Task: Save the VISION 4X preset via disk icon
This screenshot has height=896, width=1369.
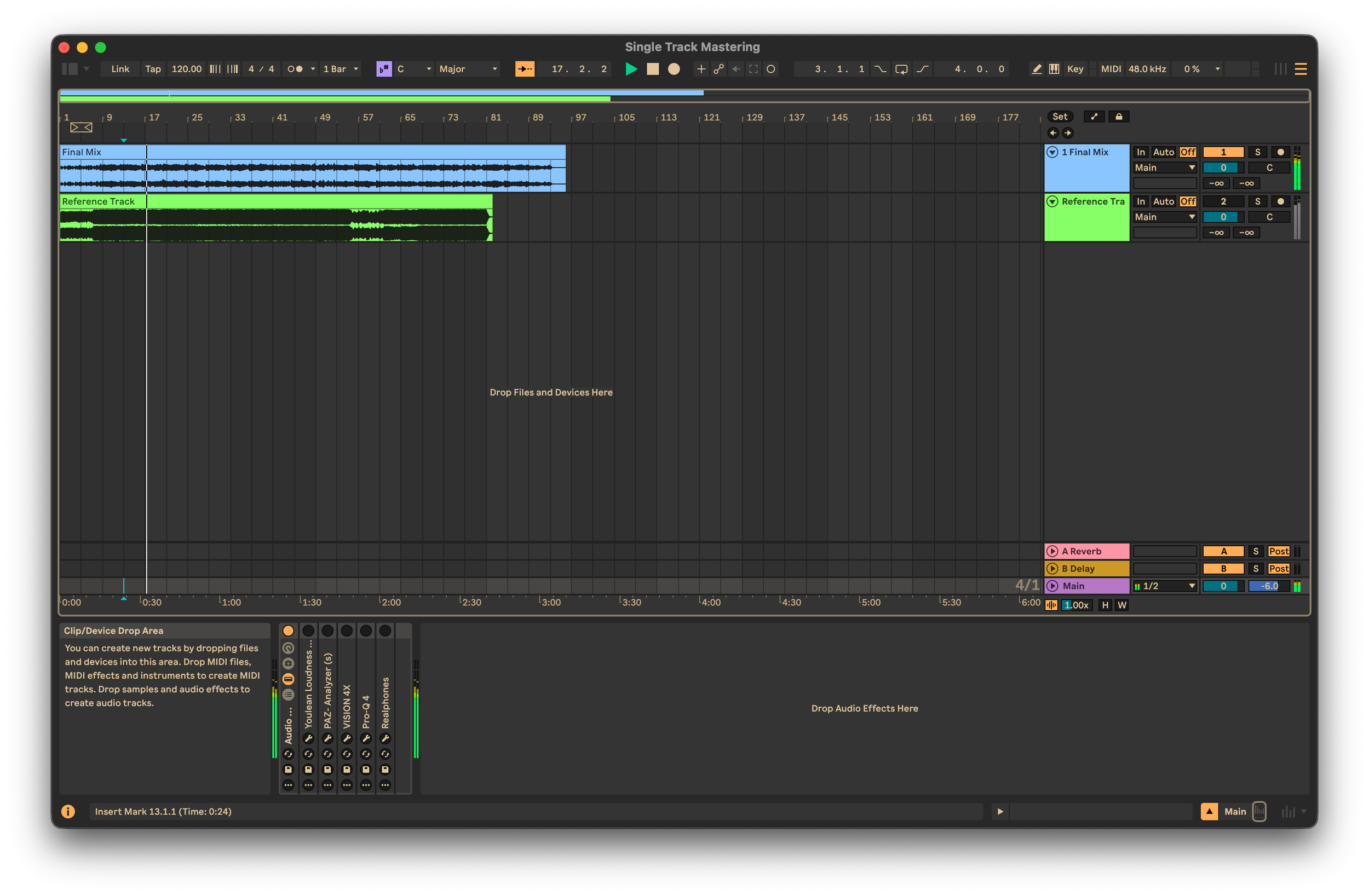Action: [347, 770]
